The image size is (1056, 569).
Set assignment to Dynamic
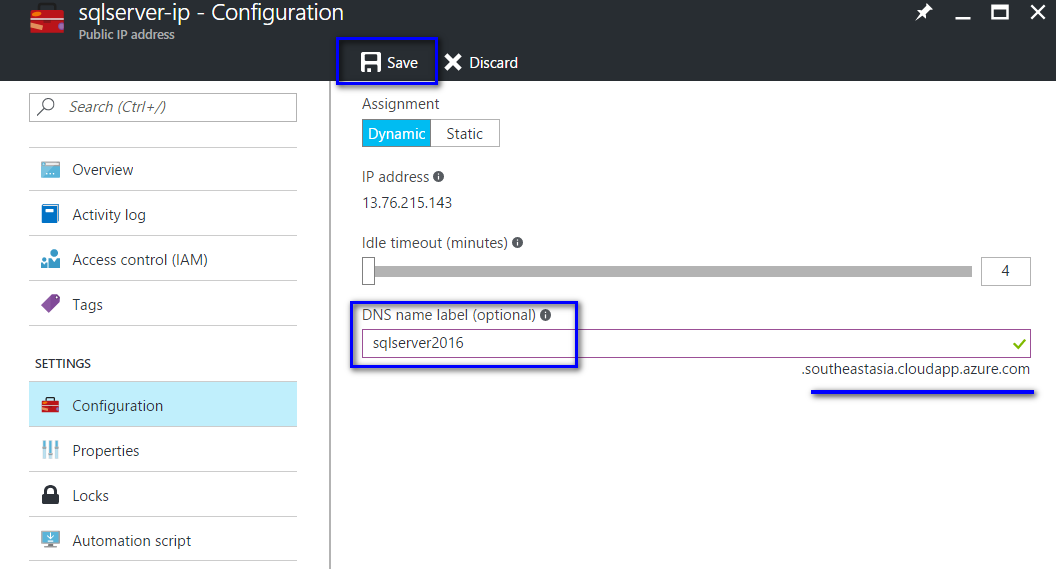(397, 133)
